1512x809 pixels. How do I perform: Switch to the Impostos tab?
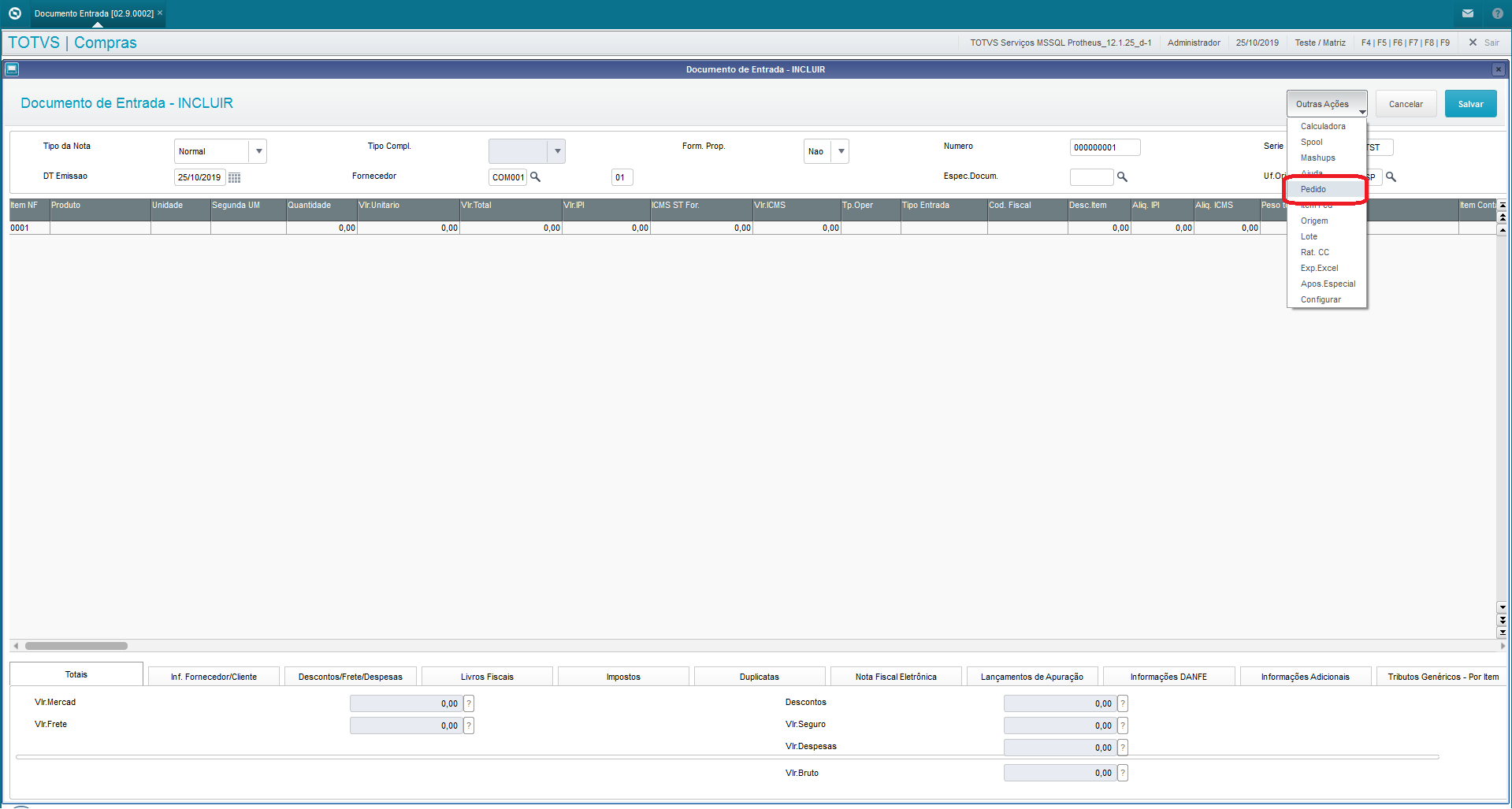(x=623, y=677)
